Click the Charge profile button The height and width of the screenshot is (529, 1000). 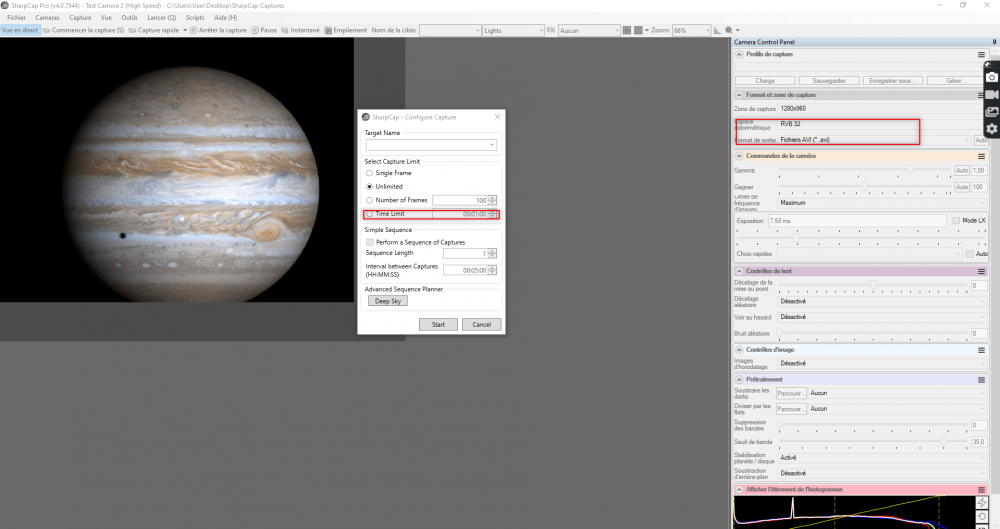(x=765, y=80)
